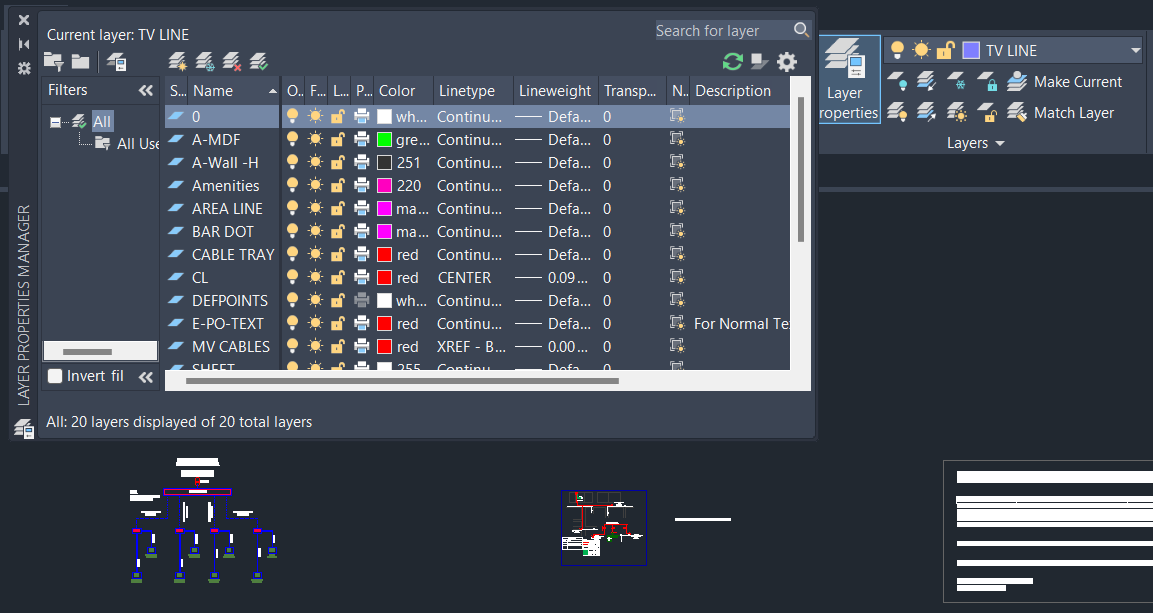Open the TV LINE layer dropdown on ribbon

click(x=1136, y=48)
